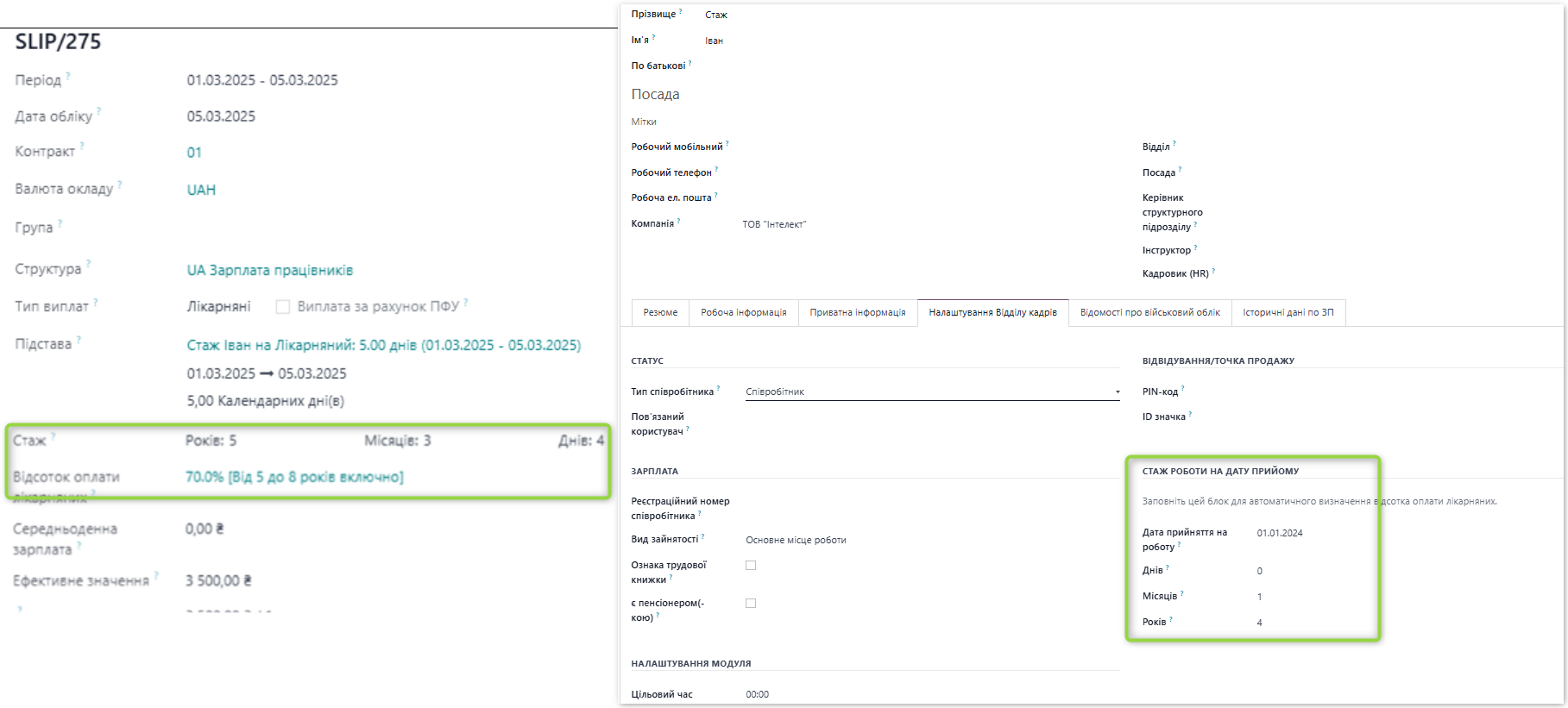This screenshot has height=708, width=1568.
Task: Click the tooltip icon next to Структура
Action: (x=88, y=264)
